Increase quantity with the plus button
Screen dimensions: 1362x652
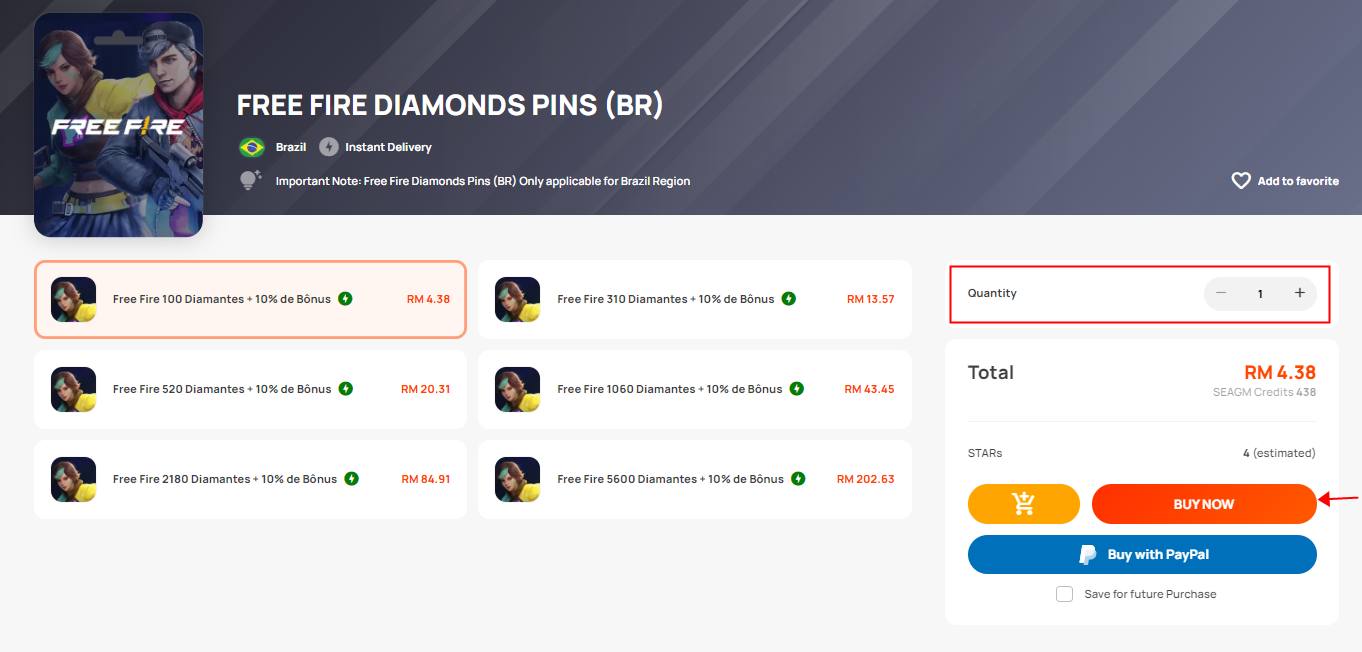[x=1299, y=293]
